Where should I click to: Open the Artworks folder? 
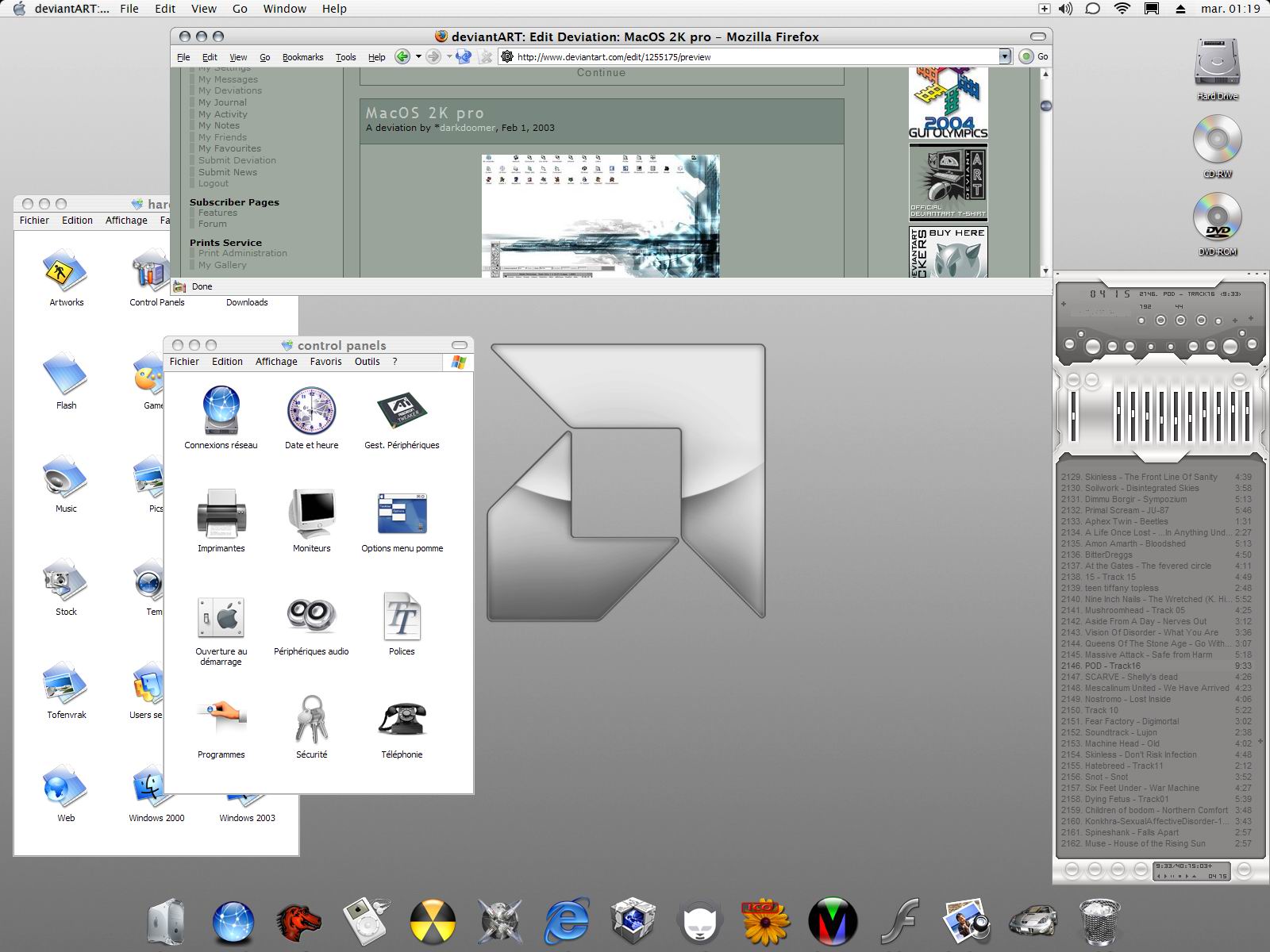pyautogui.click(x=66, y=271)
